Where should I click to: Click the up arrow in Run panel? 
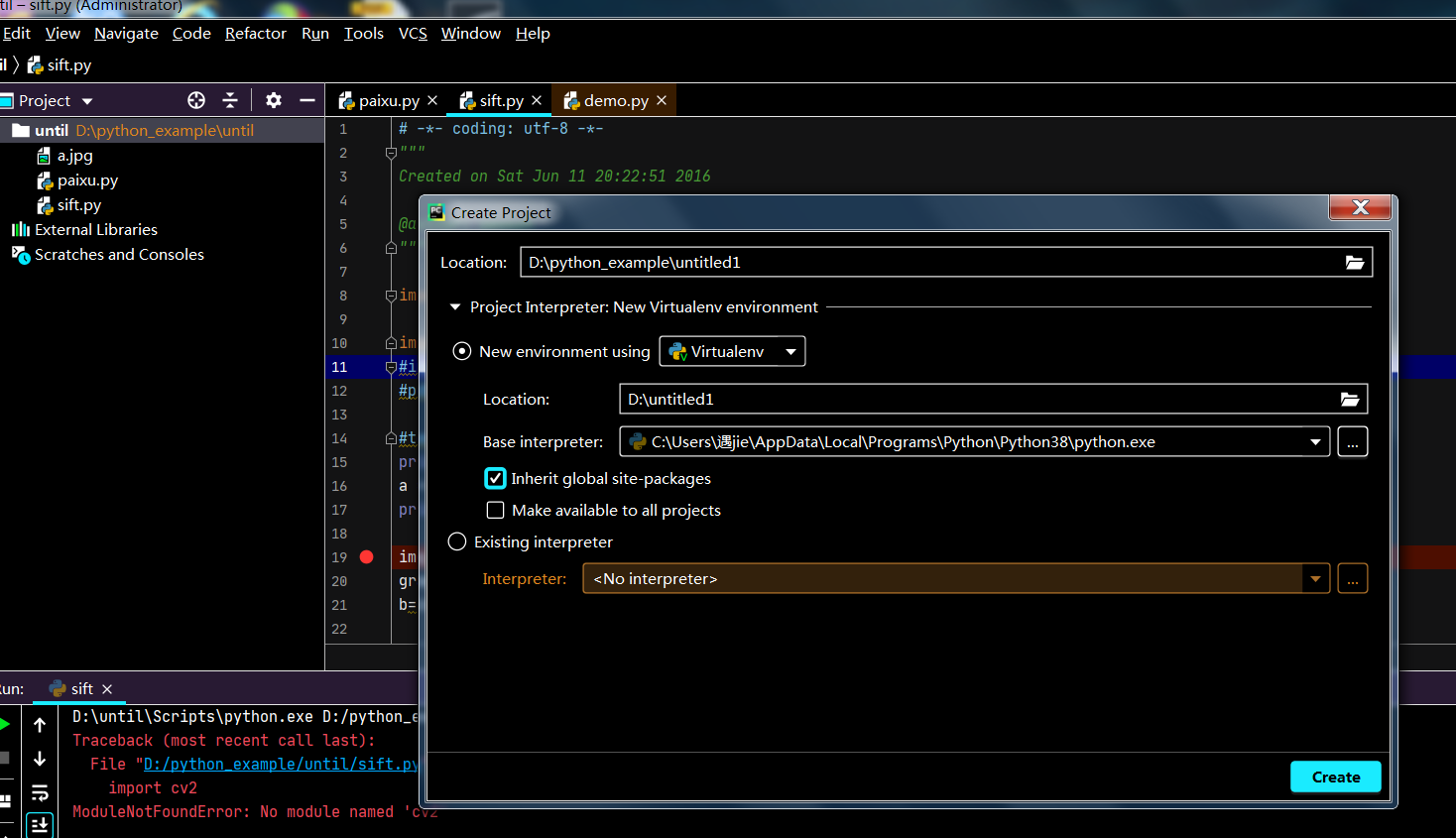40,725
